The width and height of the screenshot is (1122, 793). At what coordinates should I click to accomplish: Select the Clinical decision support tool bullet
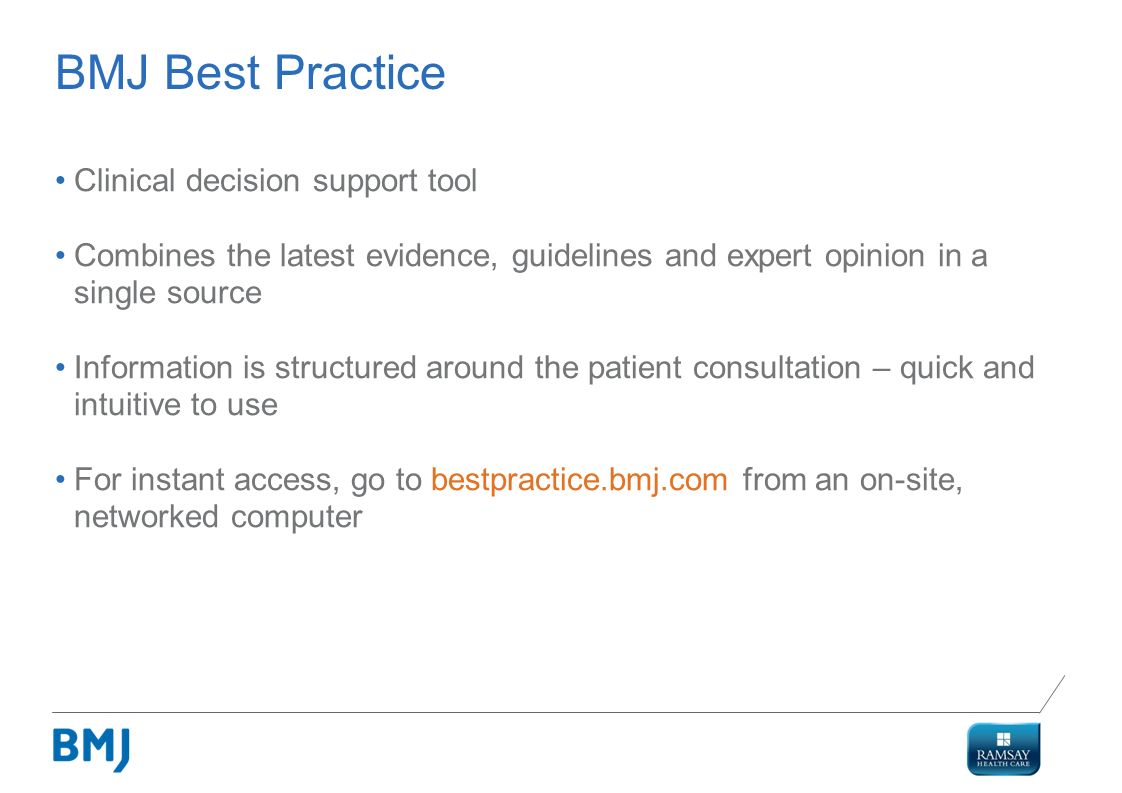point(275,182)
